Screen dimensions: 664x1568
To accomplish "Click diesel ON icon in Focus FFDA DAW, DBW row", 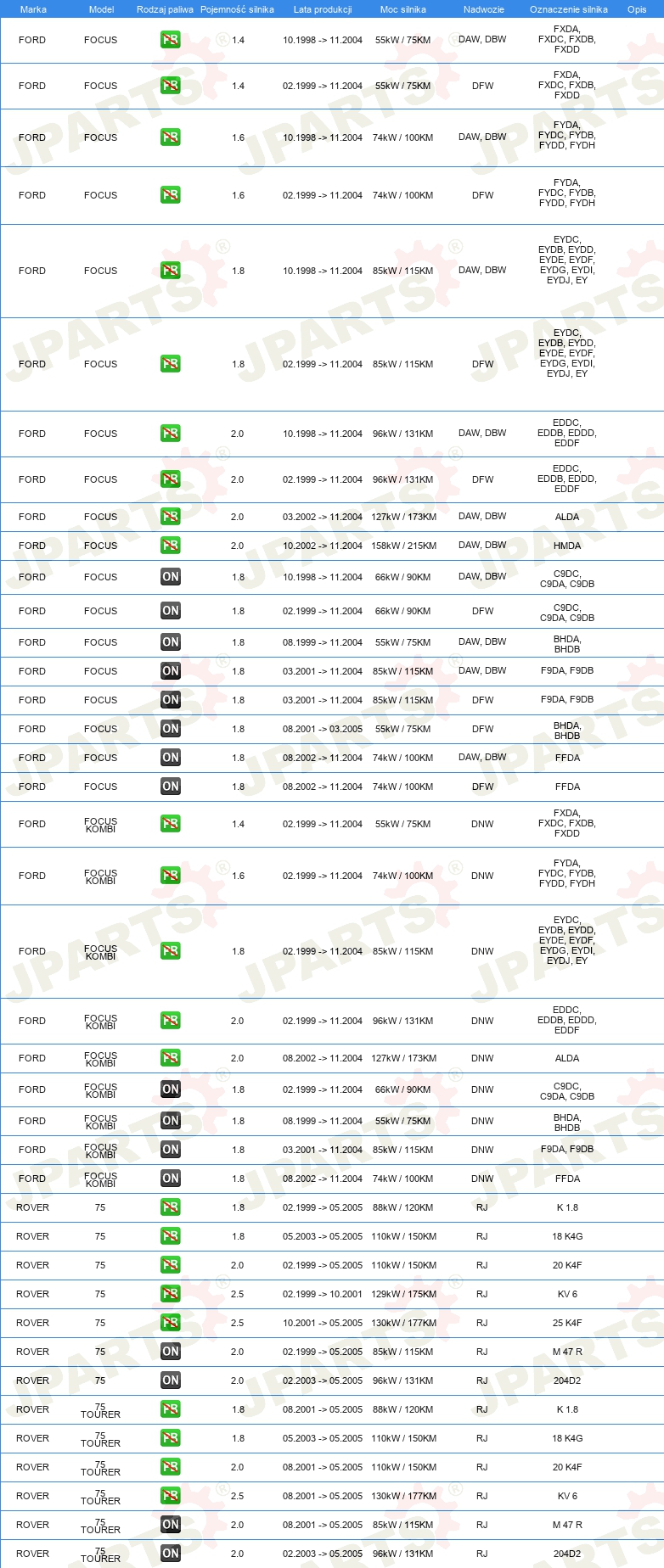I will pos(171,758).
